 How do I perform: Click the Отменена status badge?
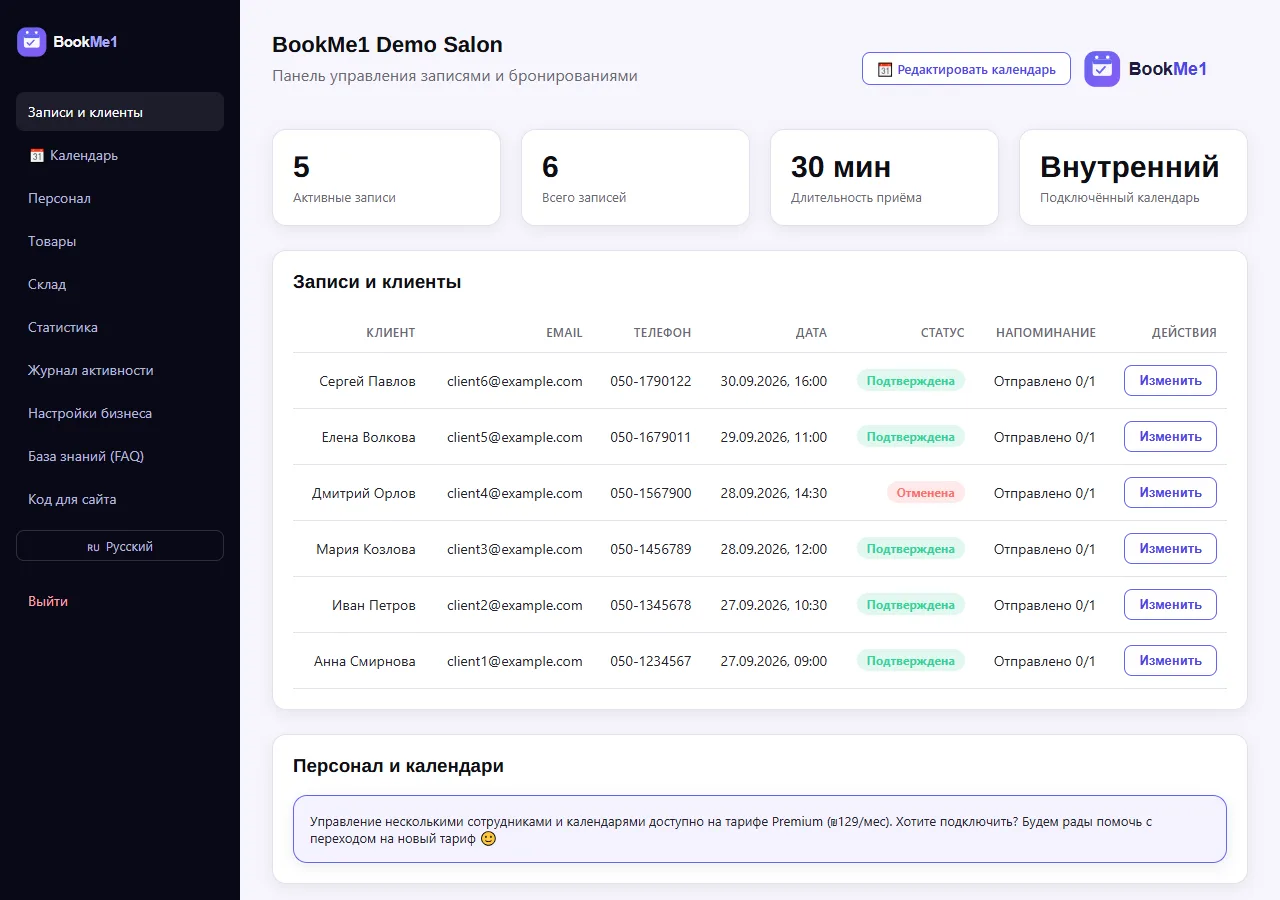click(x=926, y=493)
